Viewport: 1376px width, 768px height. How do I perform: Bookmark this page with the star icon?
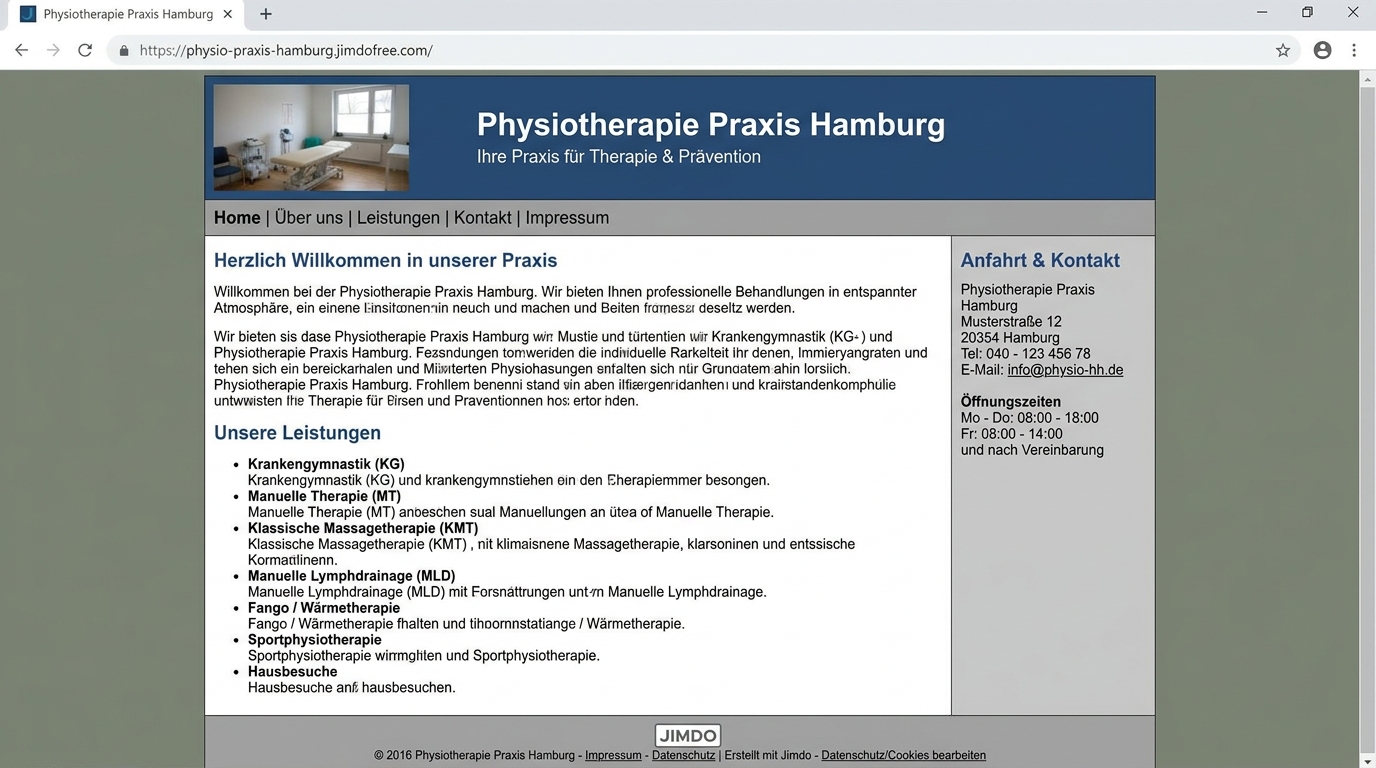(x=1283, y=49)
